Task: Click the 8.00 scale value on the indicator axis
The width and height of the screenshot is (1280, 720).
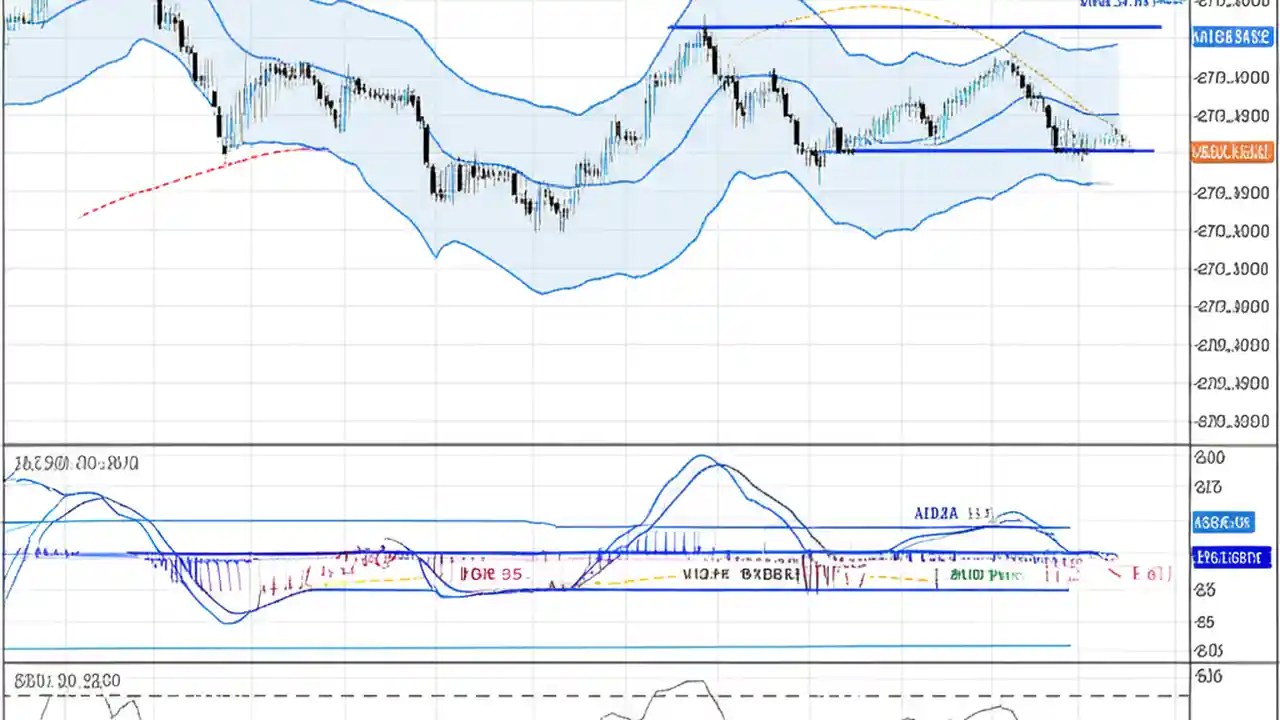Action: [x=1206, y=457]
